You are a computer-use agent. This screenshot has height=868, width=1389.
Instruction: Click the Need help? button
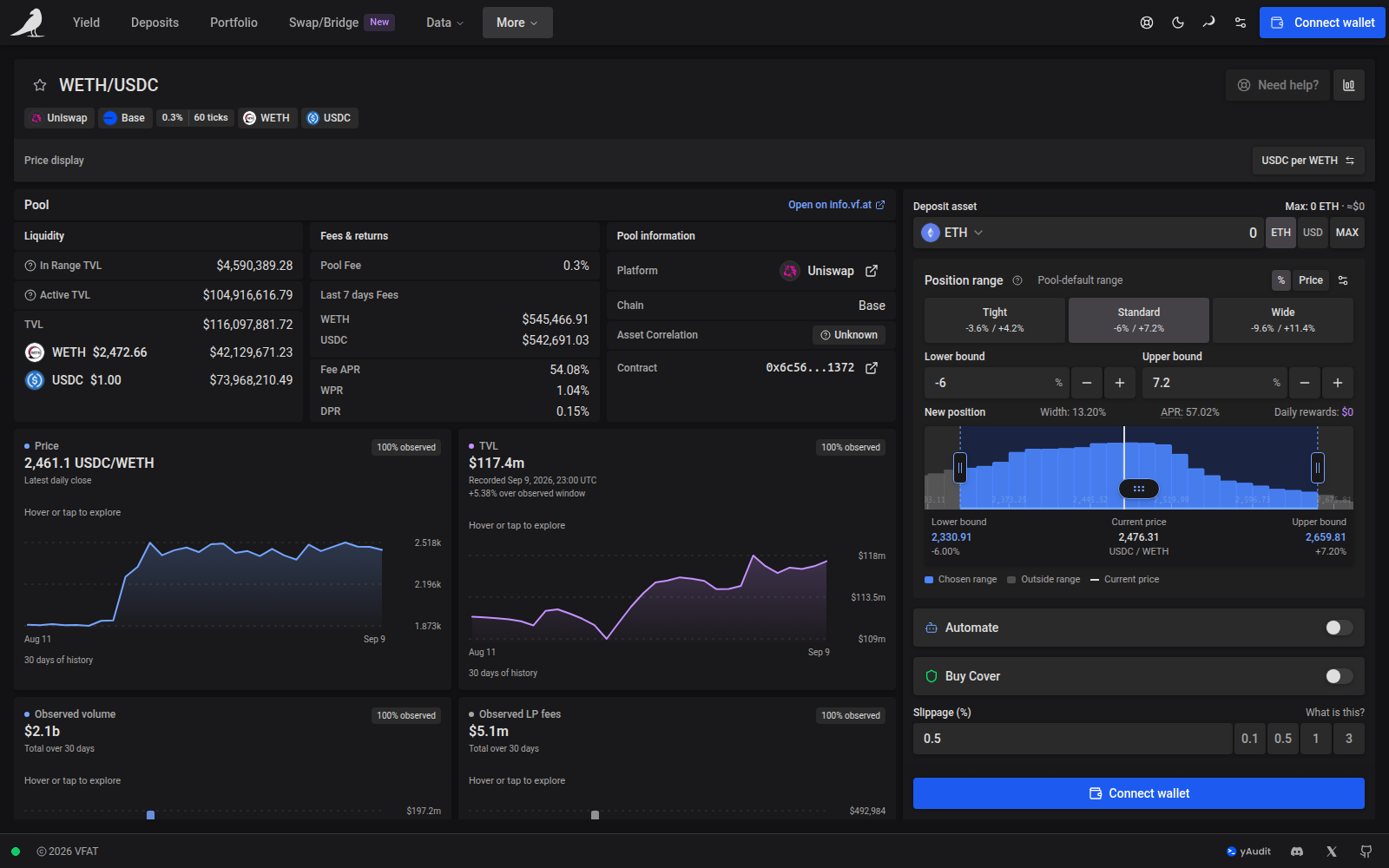click(1278, 85)
